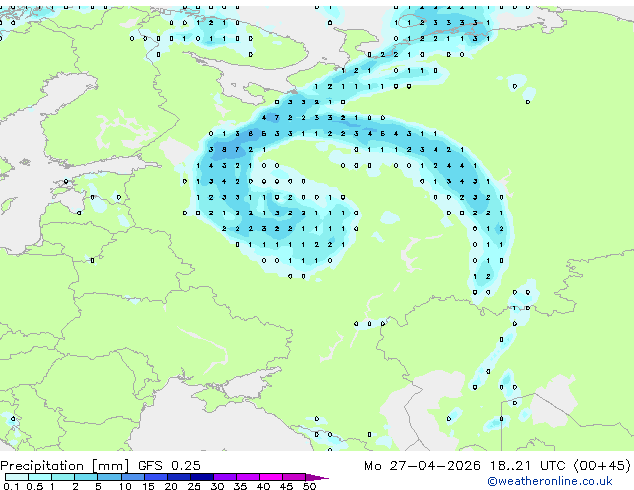Select the 10–15 mm blue legend swatch

point(133,477)
